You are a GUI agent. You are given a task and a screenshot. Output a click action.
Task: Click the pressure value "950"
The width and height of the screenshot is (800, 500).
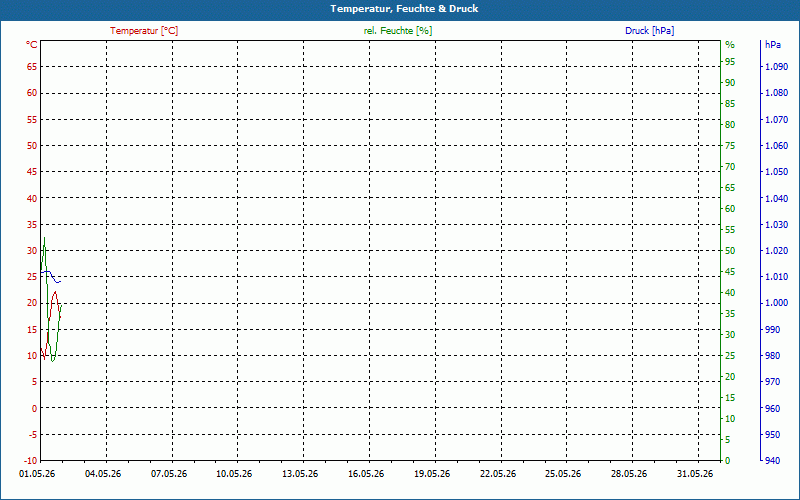pyautogui.click(x=772, y=435)
